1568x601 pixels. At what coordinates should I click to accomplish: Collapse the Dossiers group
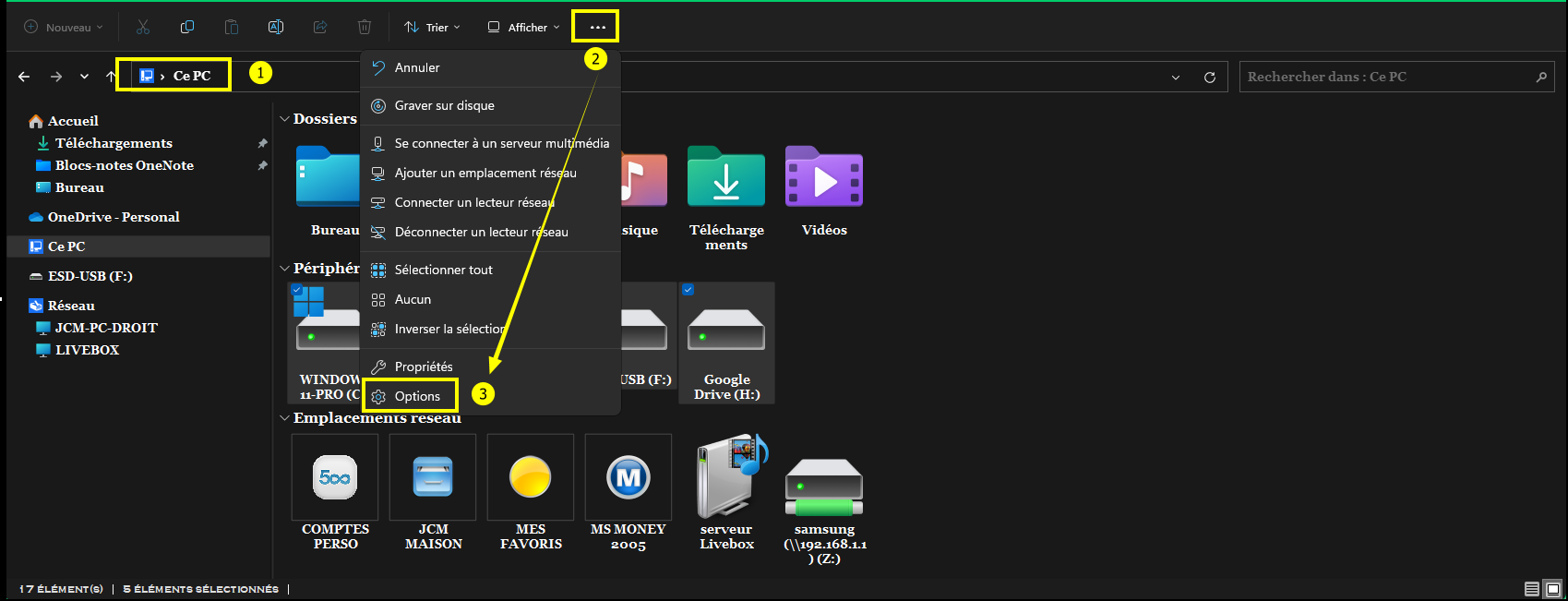point(284,119)
